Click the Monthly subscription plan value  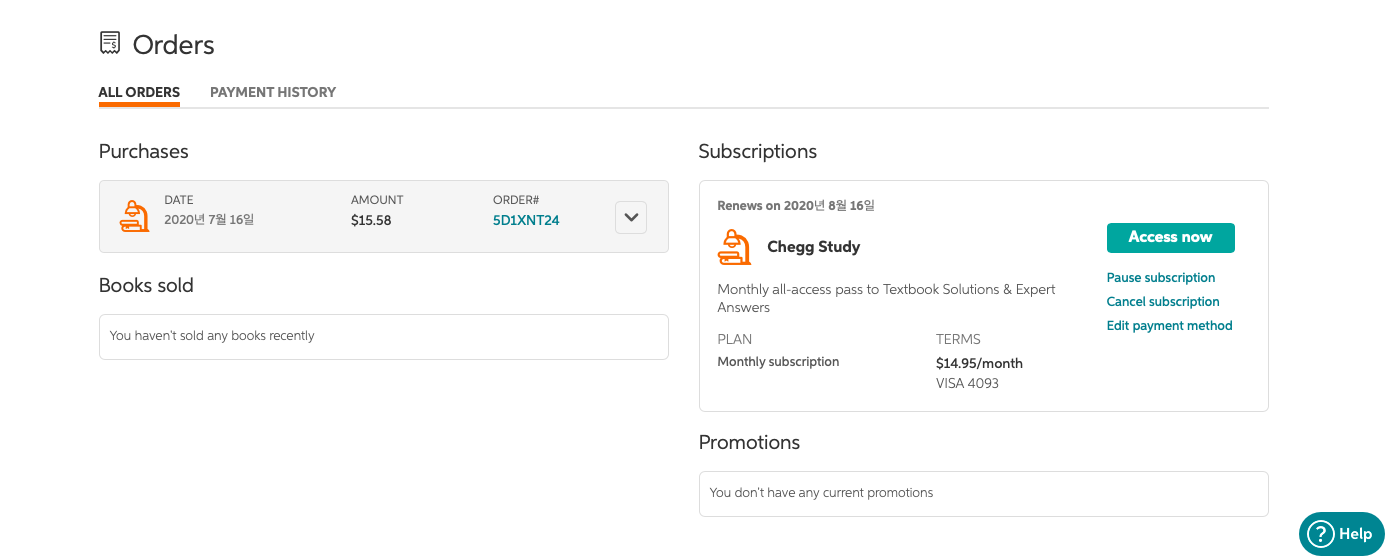coord(778,362)
